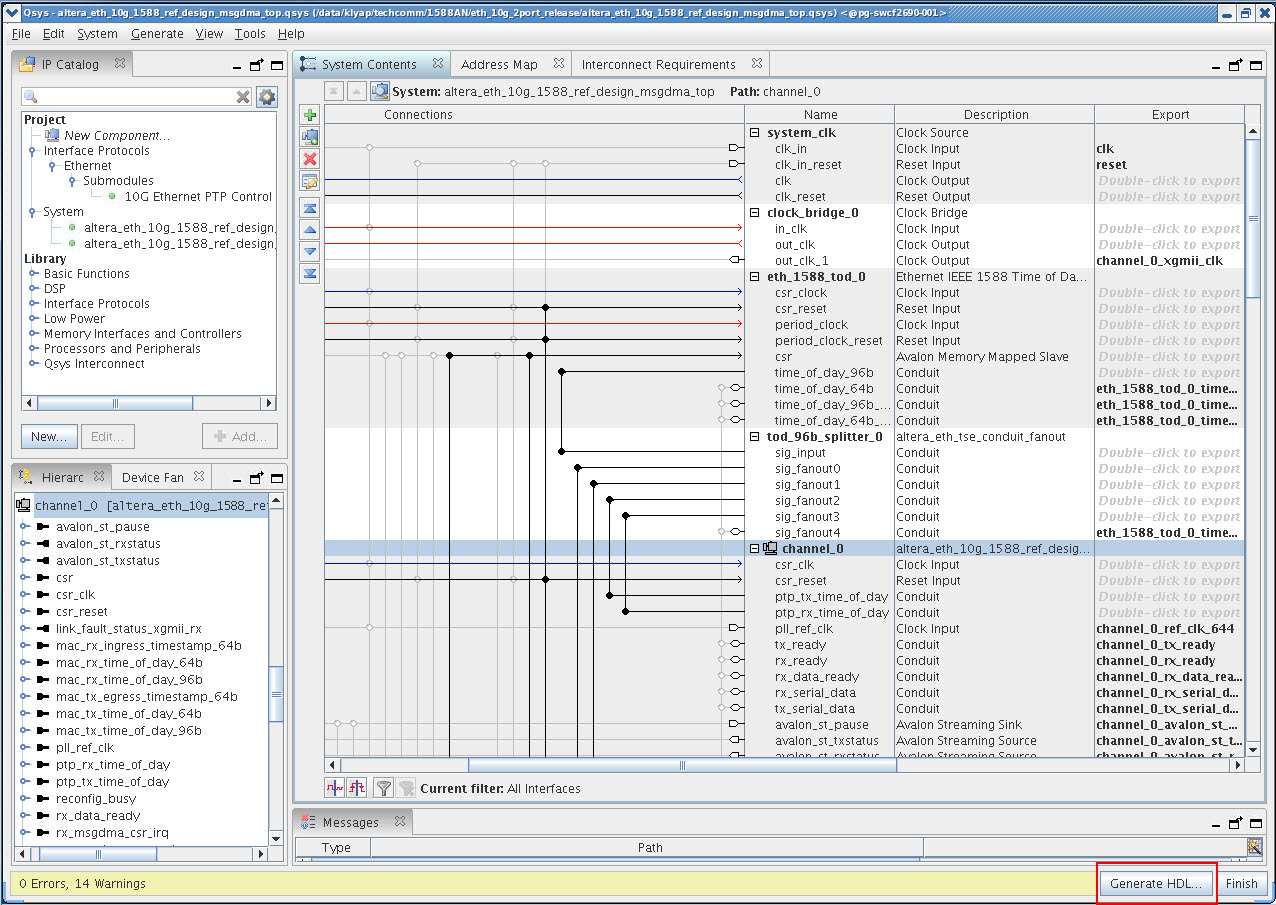
Task: Click the red X remove component icon
Action: coord(310,159)
